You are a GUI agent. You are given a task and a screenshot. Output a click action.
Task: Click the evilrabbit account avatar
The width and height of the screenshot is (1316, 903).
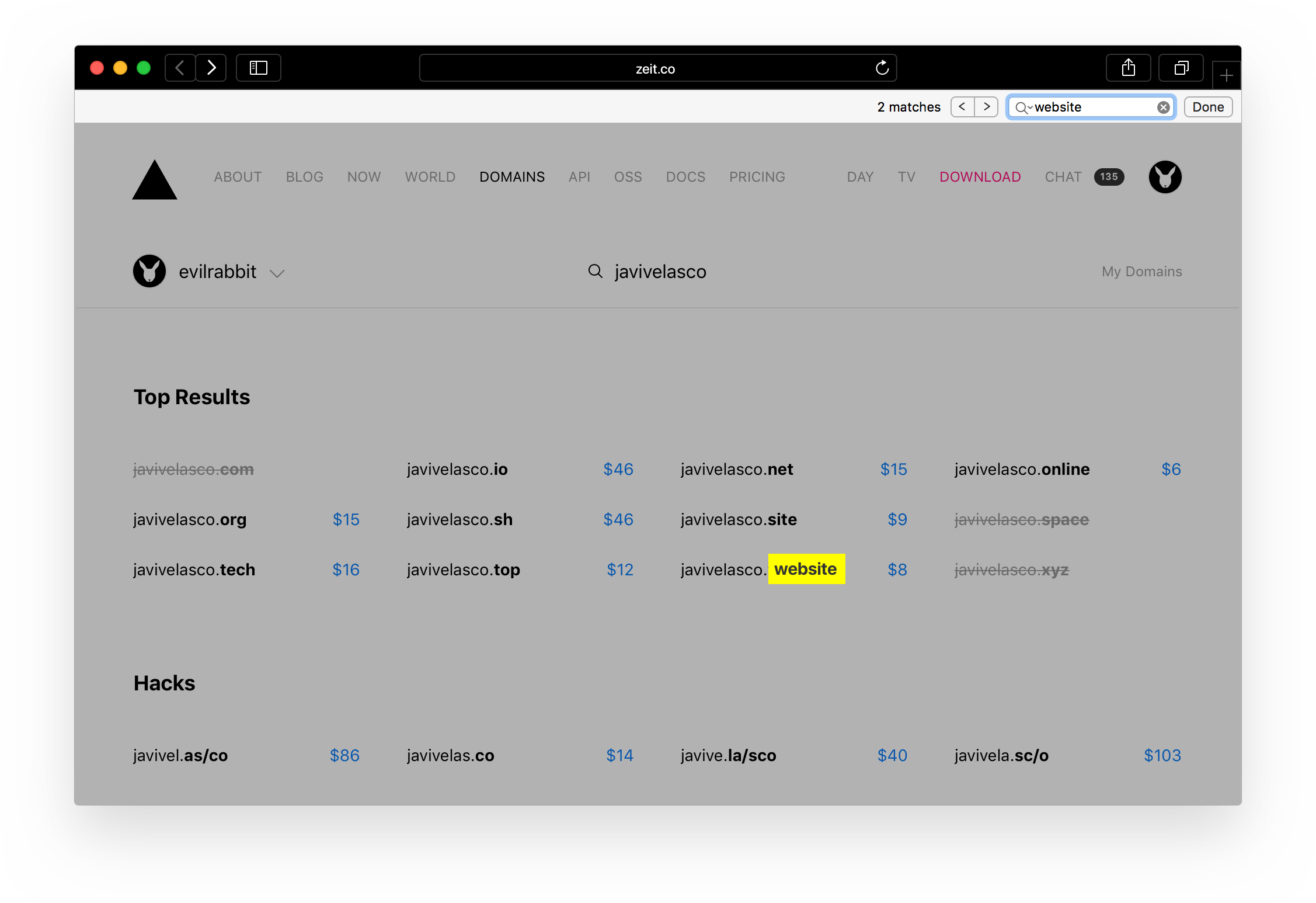[149, 271]
